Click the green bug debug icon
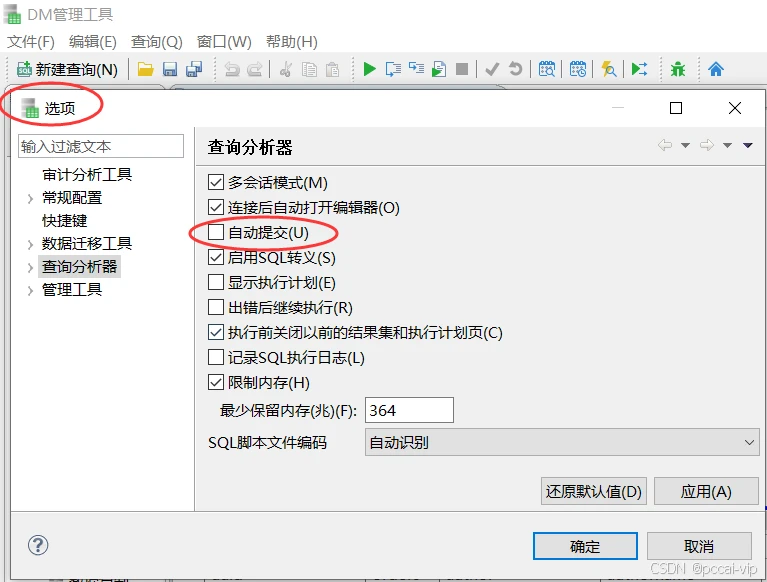Image resolution: width=767 pixels, height=582 pixels. [679, 69]
